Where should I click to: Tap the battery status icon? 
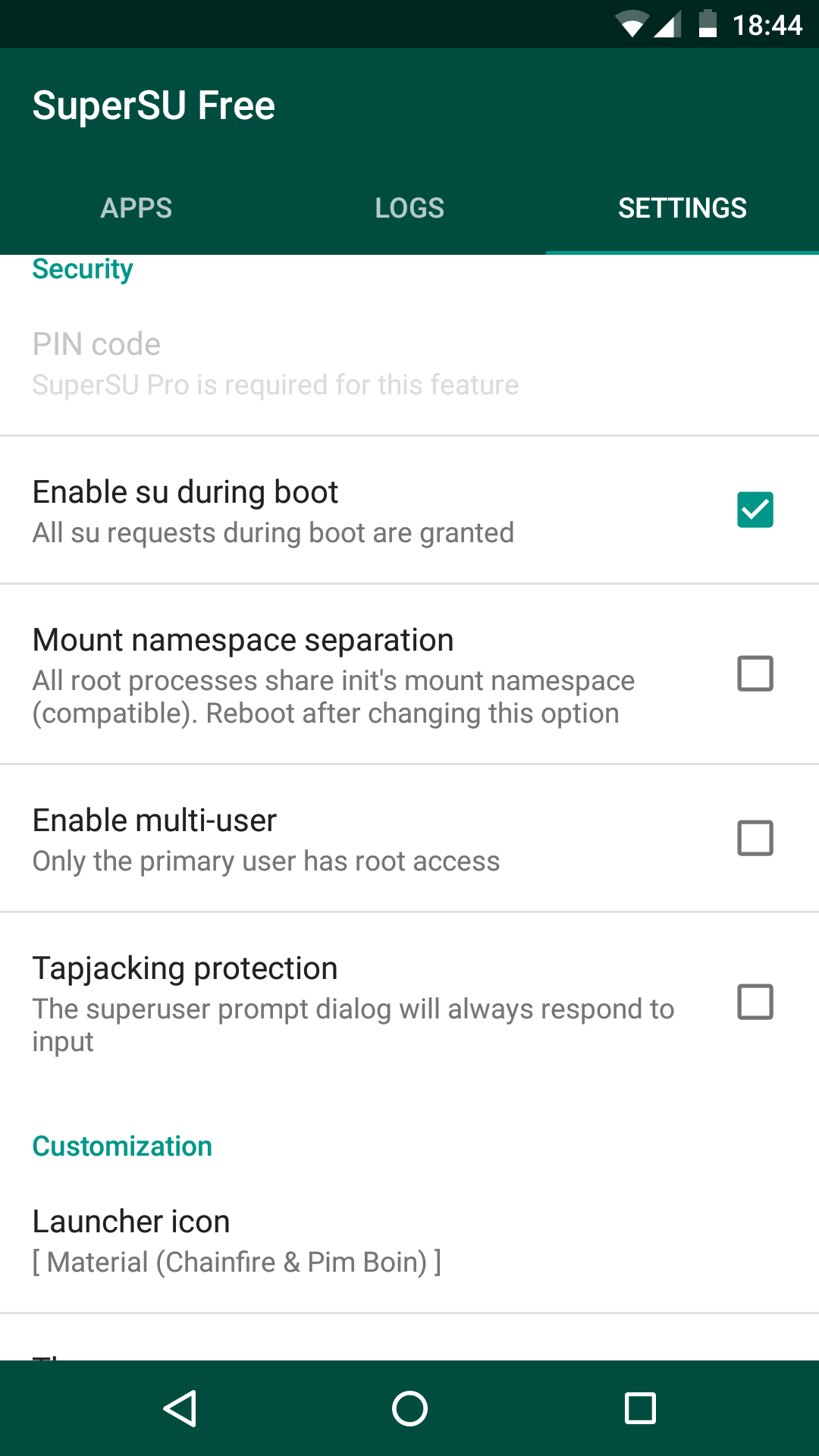(708, 24)
